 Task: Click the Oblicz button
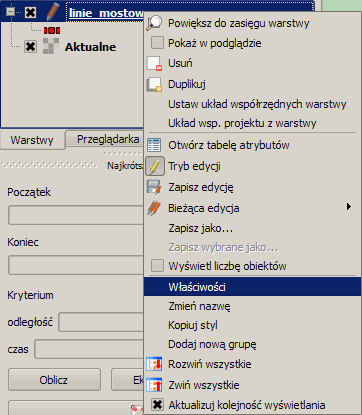(54, 380)
